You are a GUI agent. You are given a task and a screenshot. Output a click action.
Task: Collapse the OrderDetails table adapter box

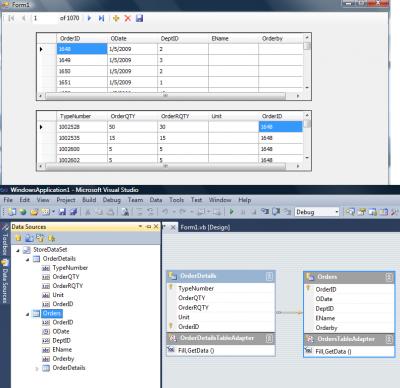click(269, 338)
